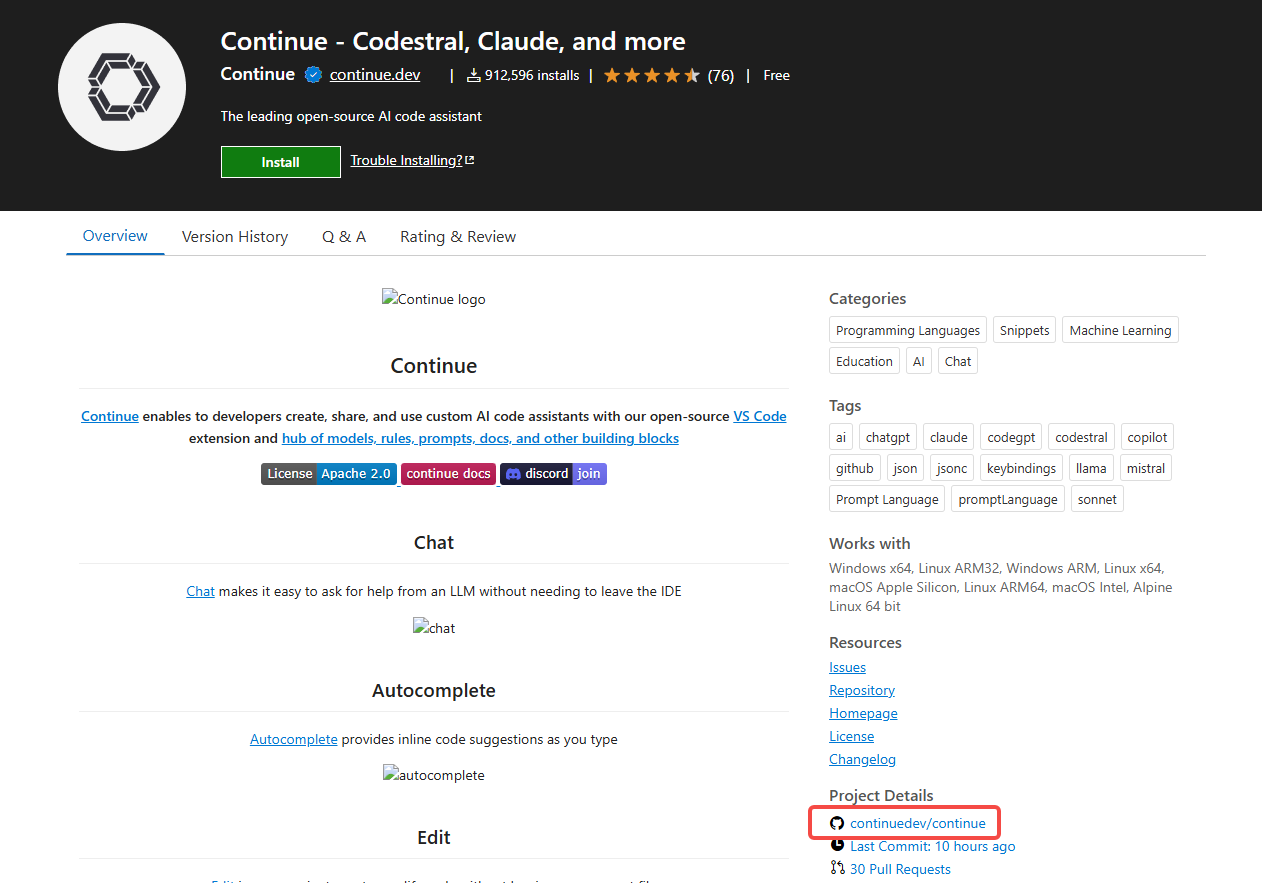
Task: Open the 30 Pull Requests link
Action: coord(900,870)
